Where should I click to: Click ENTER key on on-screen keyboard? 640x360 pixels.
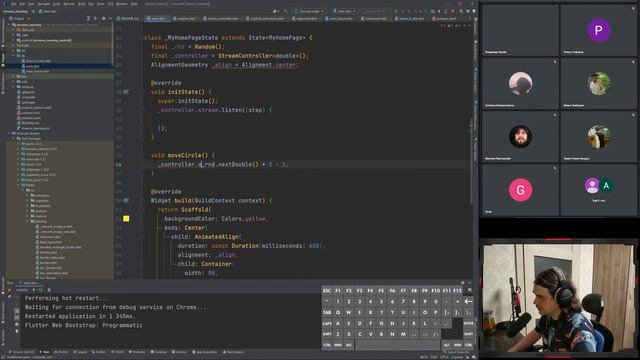coord(468,323)
